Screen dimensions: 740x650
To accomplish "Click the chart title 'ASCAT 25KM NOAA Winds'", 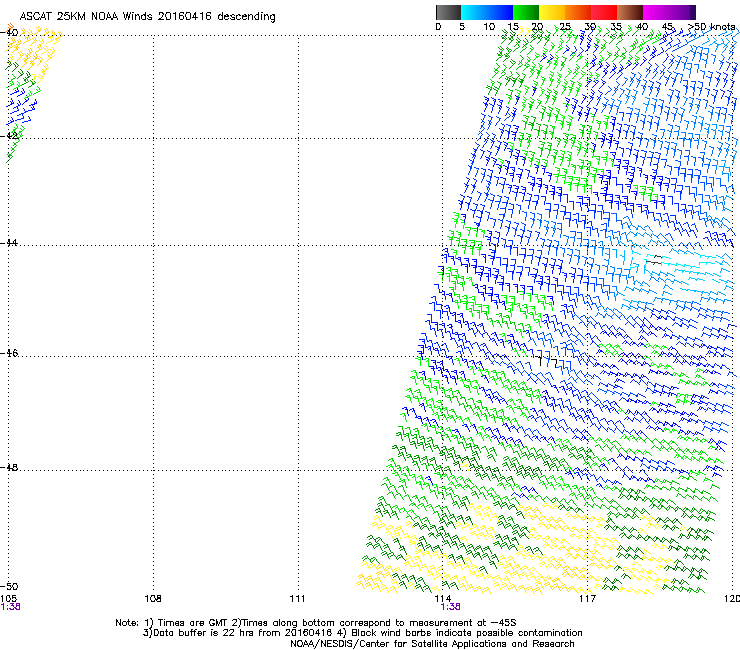I will tap(86, 16).
